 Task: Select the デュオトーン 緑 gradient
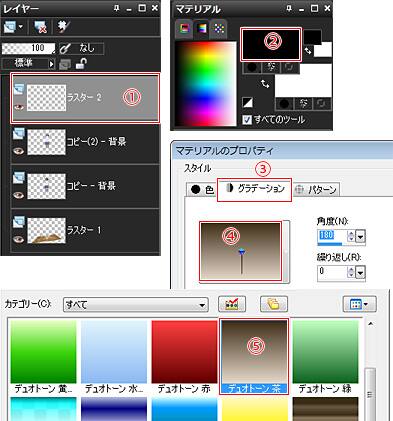coord(325,357)
